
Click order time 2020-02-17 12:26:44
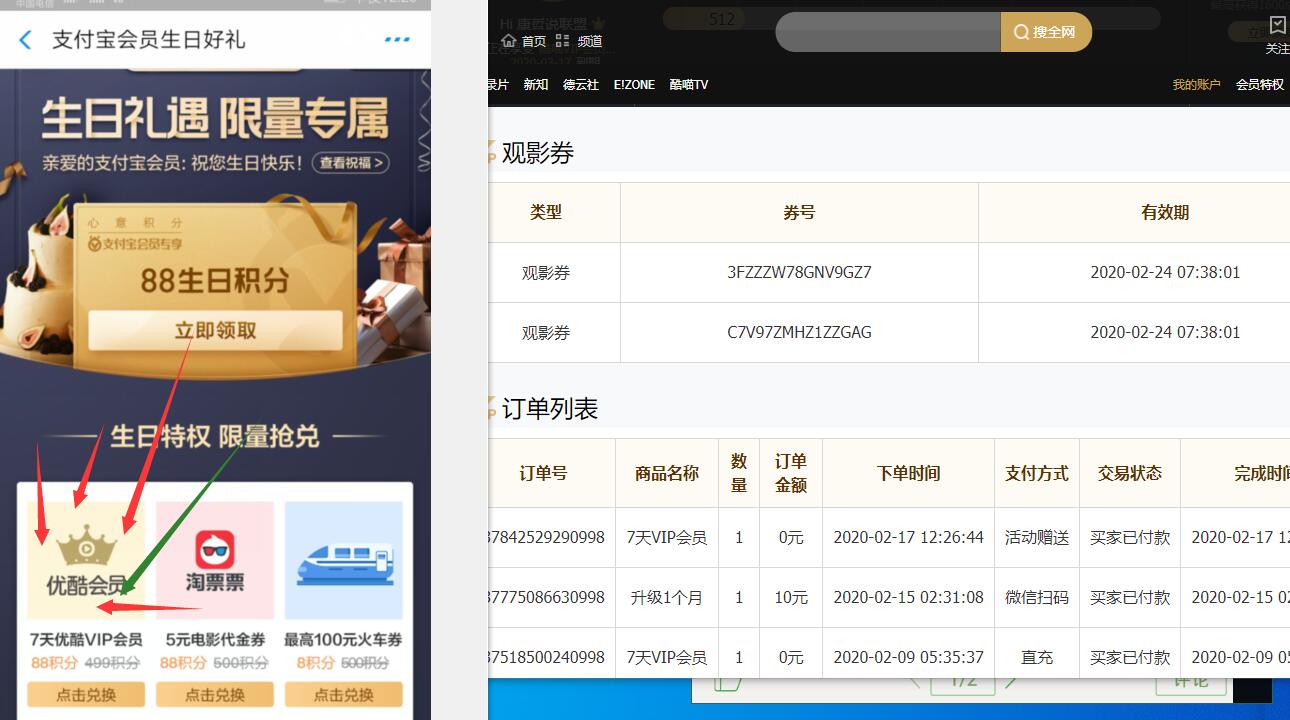(908, 537)
